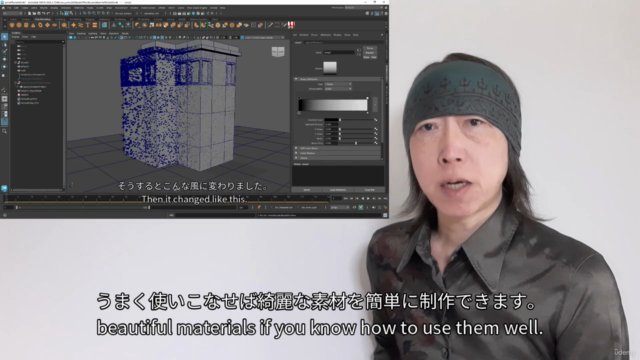Go to start of playback range
Screen dimensions: 640x360
tap(346, 199)
